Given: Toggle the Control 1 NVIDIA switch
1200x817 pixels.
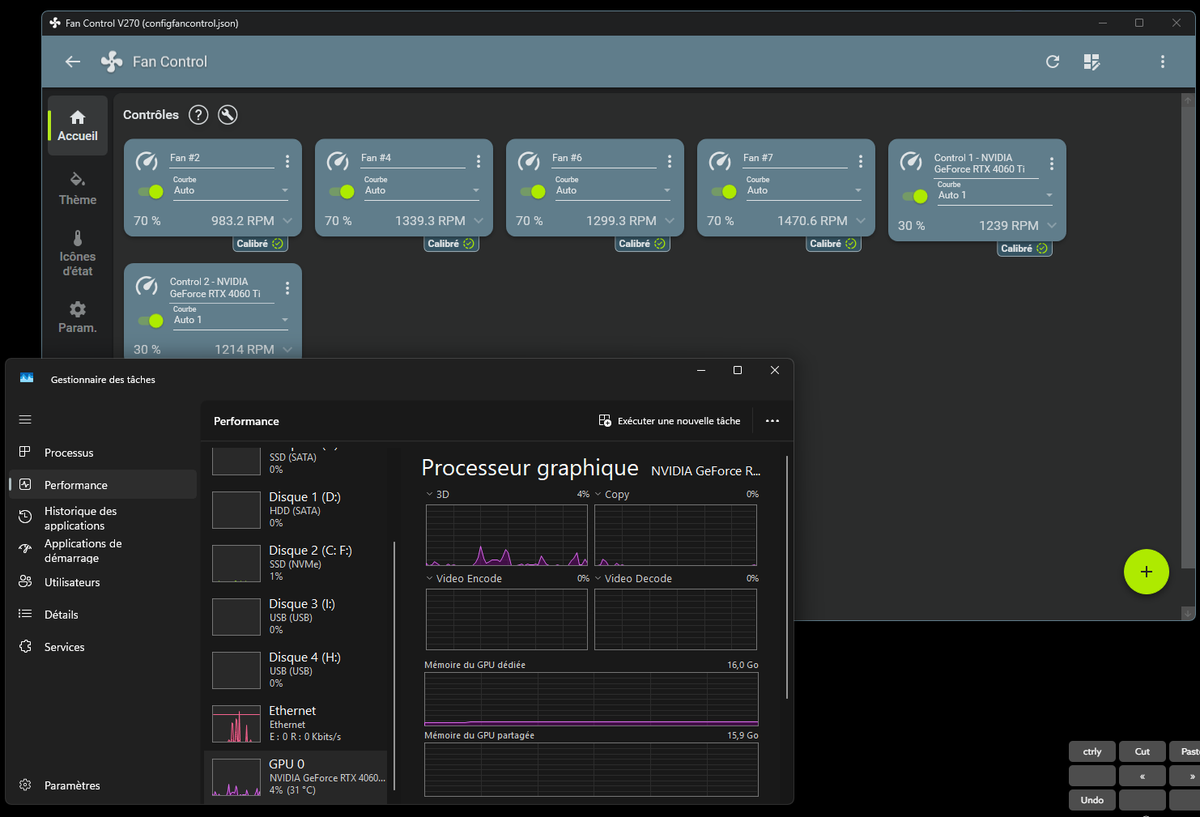Looking at the screenshot, I should (x=914, y=197).
